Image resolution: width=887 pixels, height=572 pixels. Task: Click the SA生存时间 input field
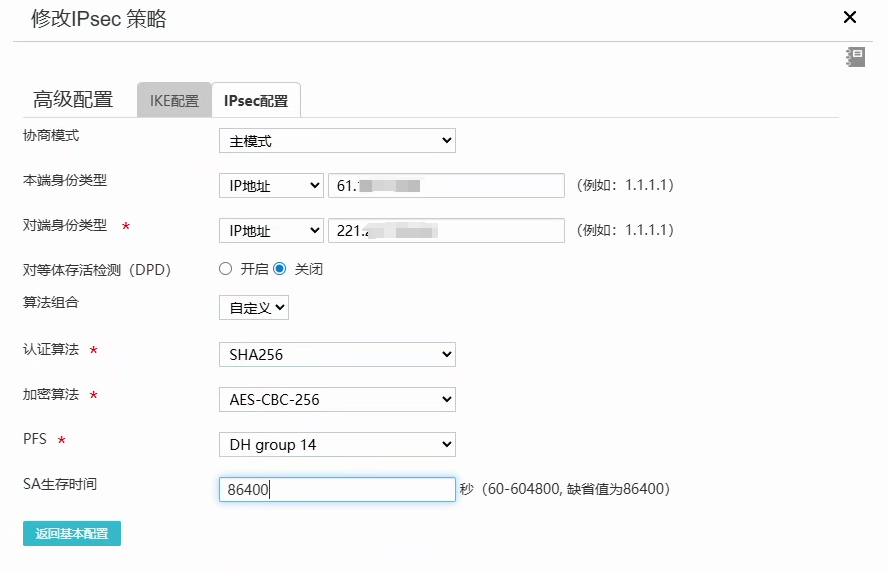coord(337,490)
